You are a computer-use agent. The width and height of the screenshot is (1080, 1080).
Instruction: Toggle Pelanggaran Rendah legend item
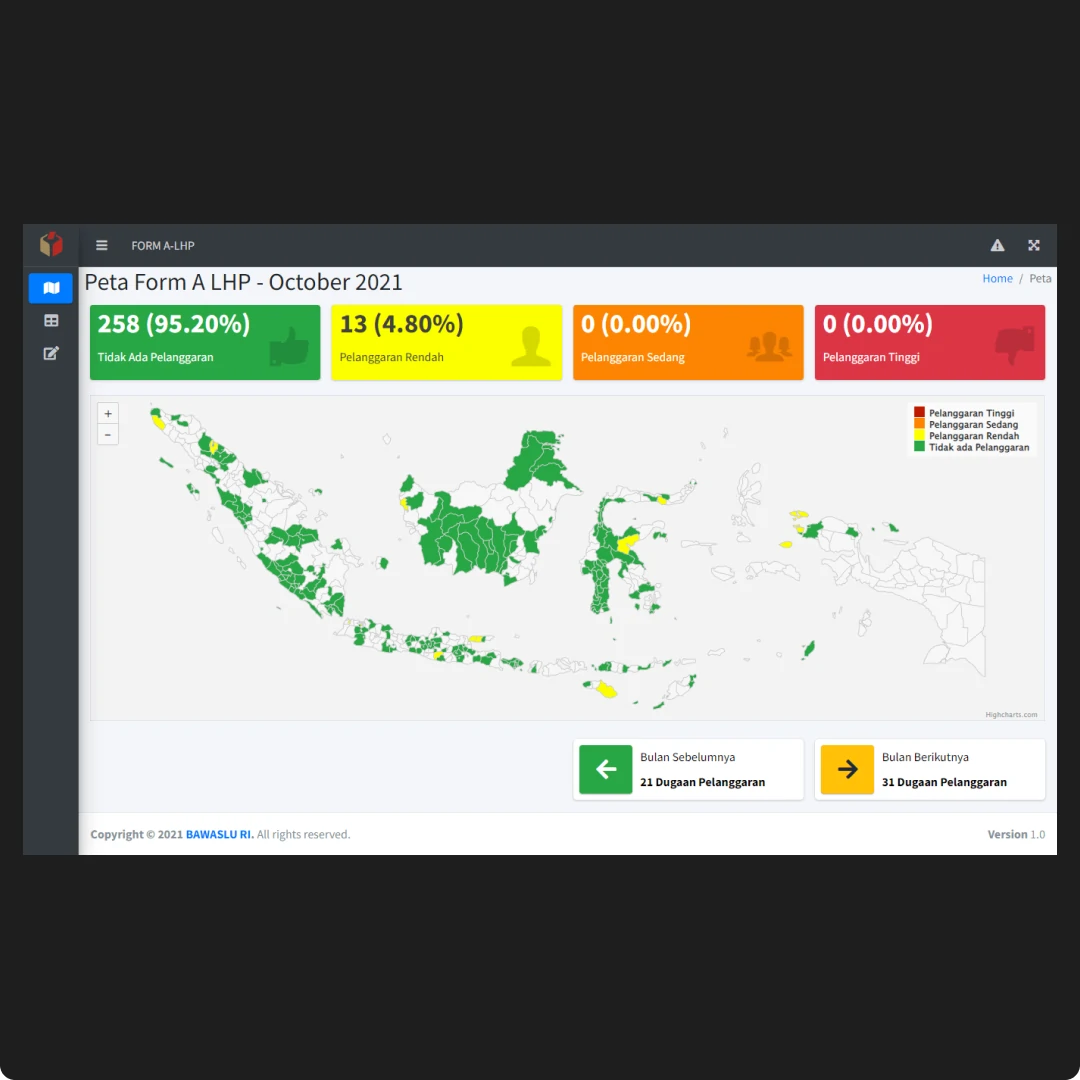click(973, 436)
